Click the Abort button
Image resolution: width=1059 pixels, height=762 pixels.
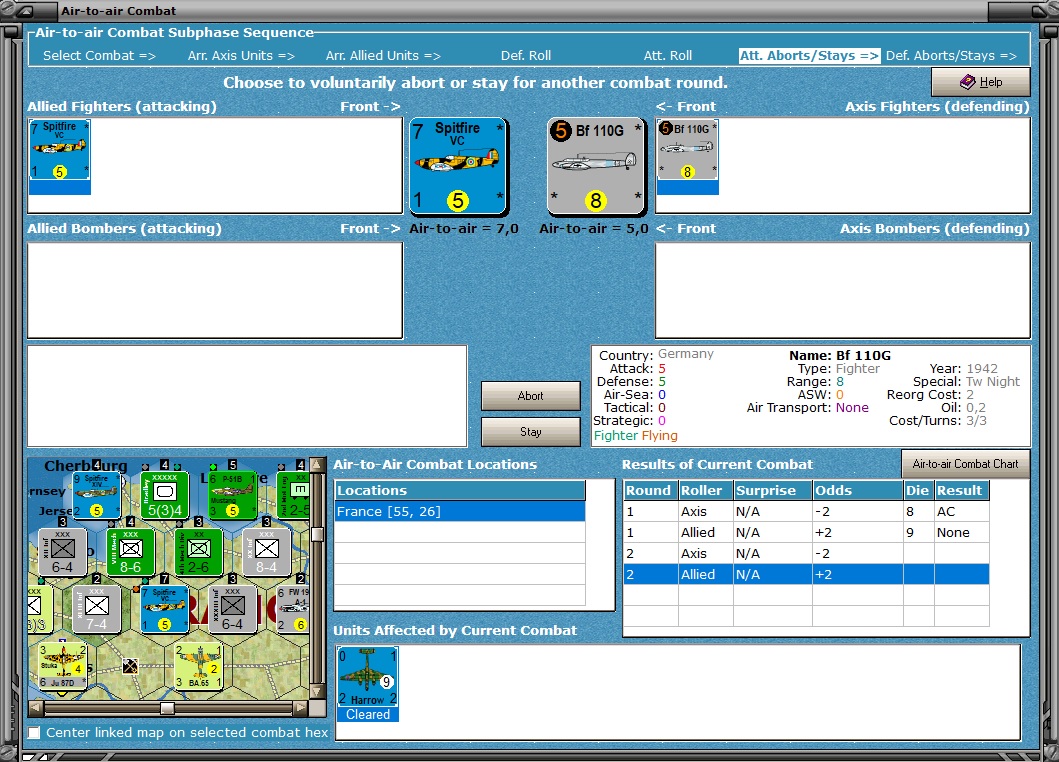pos(531,396)
